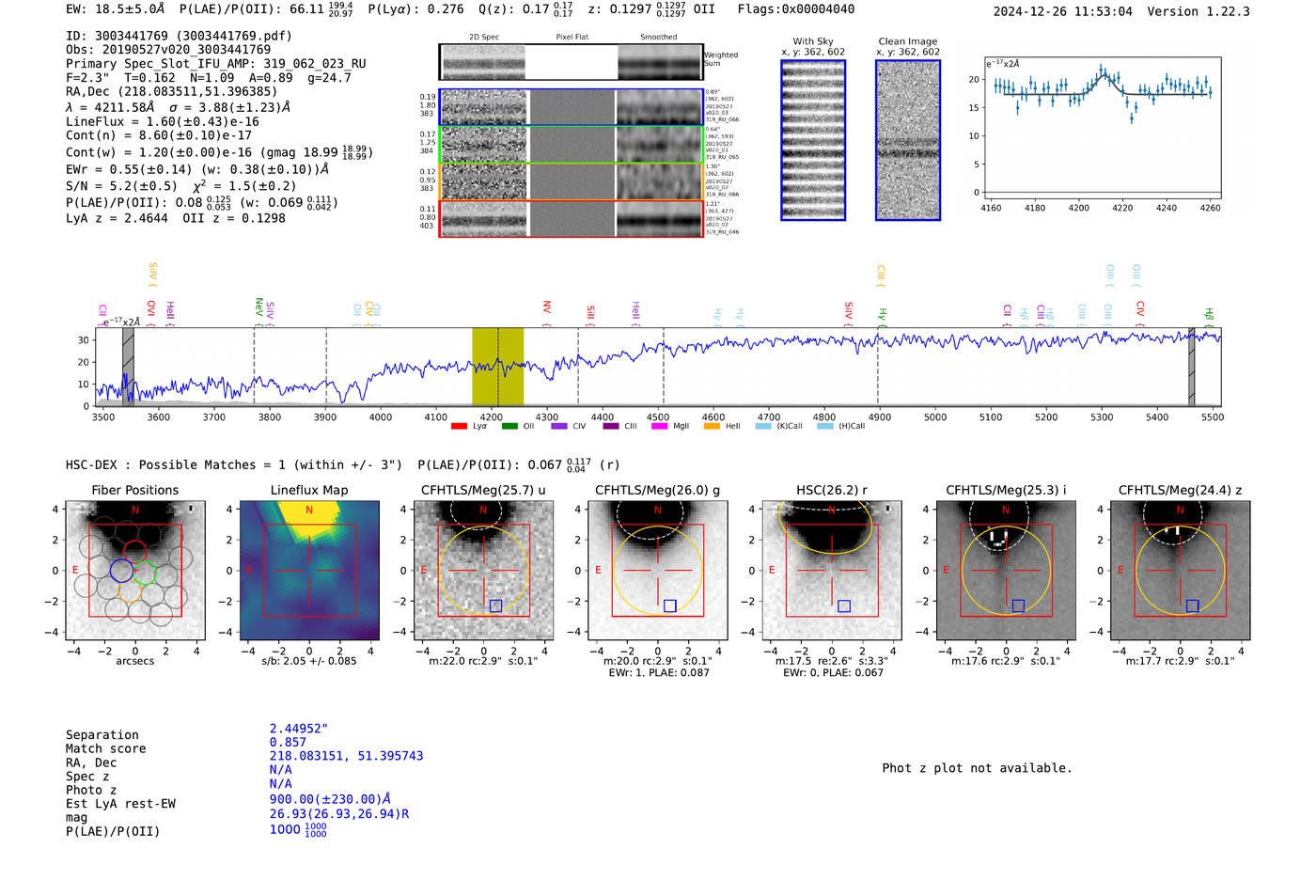The image size is (1316, 896).
Task: Click the hatched gray region near 3550 Å
Action: pyautogui.click(x=128, y=367)
